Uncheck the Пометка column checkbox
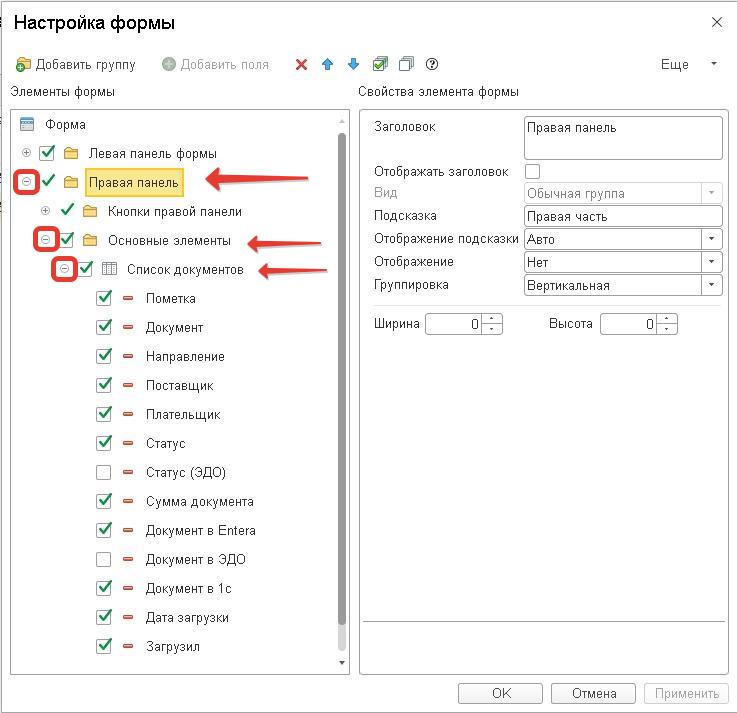Viewport: 737px width, 713px height. [x=104, y=298]
